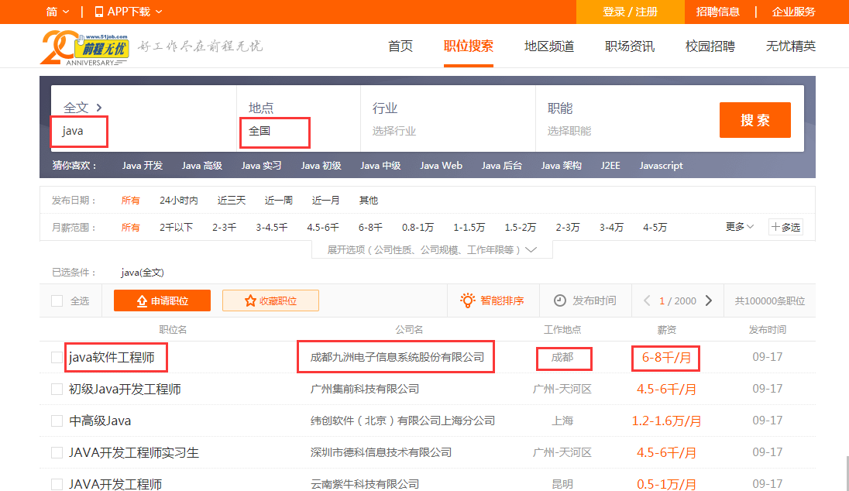
Task: Open the 简 language dropdown
Action: pyautogui.click(x=57, y=11)
